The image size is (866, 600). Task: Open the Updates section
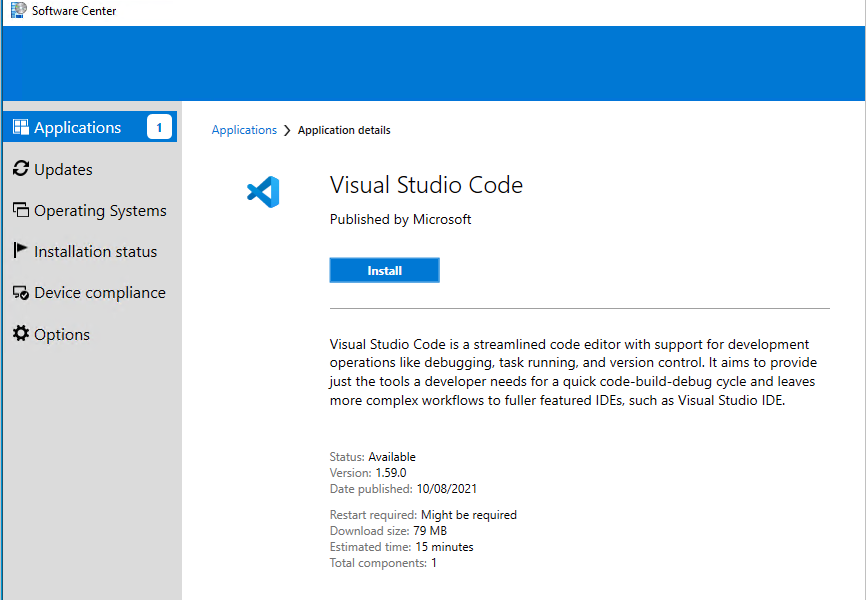(x=65, y=169)
